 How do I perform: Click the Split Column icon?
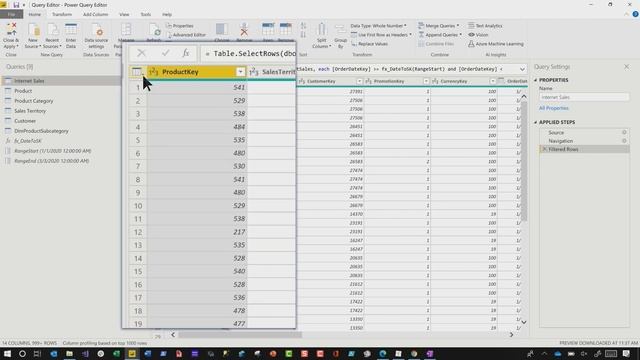tap(321, 29)
